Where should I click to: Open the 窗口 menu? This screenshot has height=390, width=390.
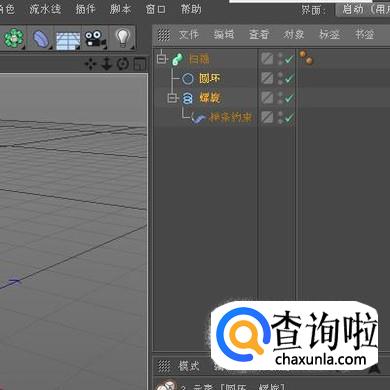(x=155, y=9)
